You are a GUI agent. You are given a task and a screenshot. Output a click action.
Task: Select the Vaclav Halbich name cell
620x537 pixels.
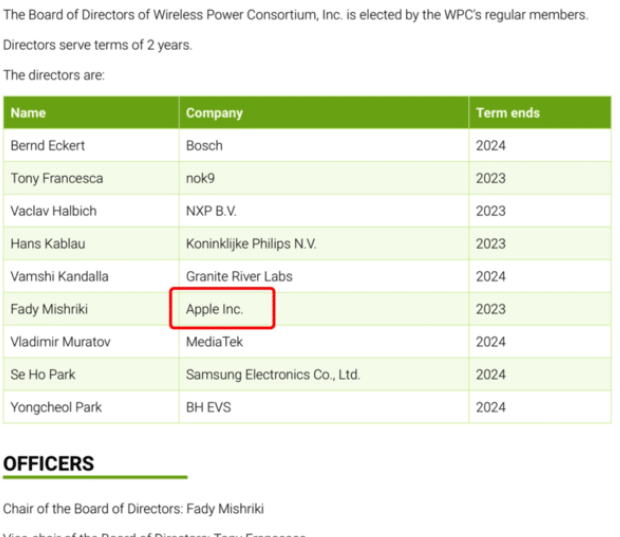[x=91, y=211]
